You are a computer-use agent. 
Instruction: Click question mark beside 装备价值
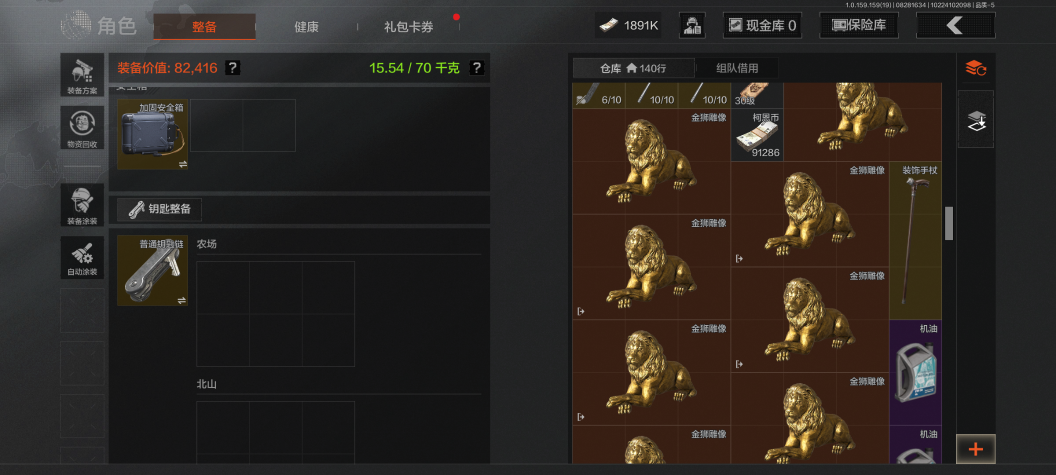pyautogui.click(x=232, y=67)
